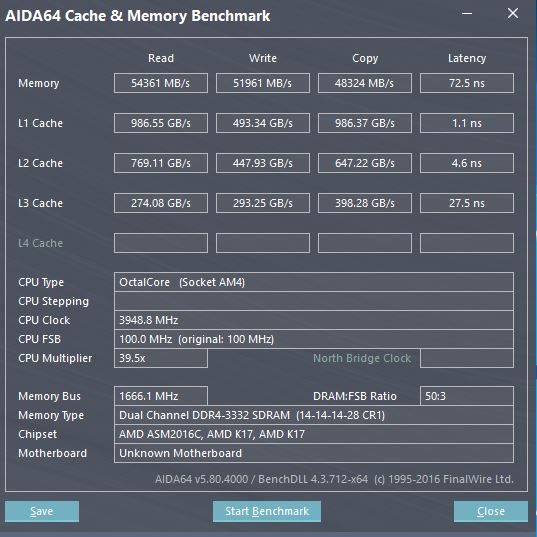The height and width of the screenshot is (537, 537).
Task: Select the CPU Multiplier 39.5x box
Action: 161,358
